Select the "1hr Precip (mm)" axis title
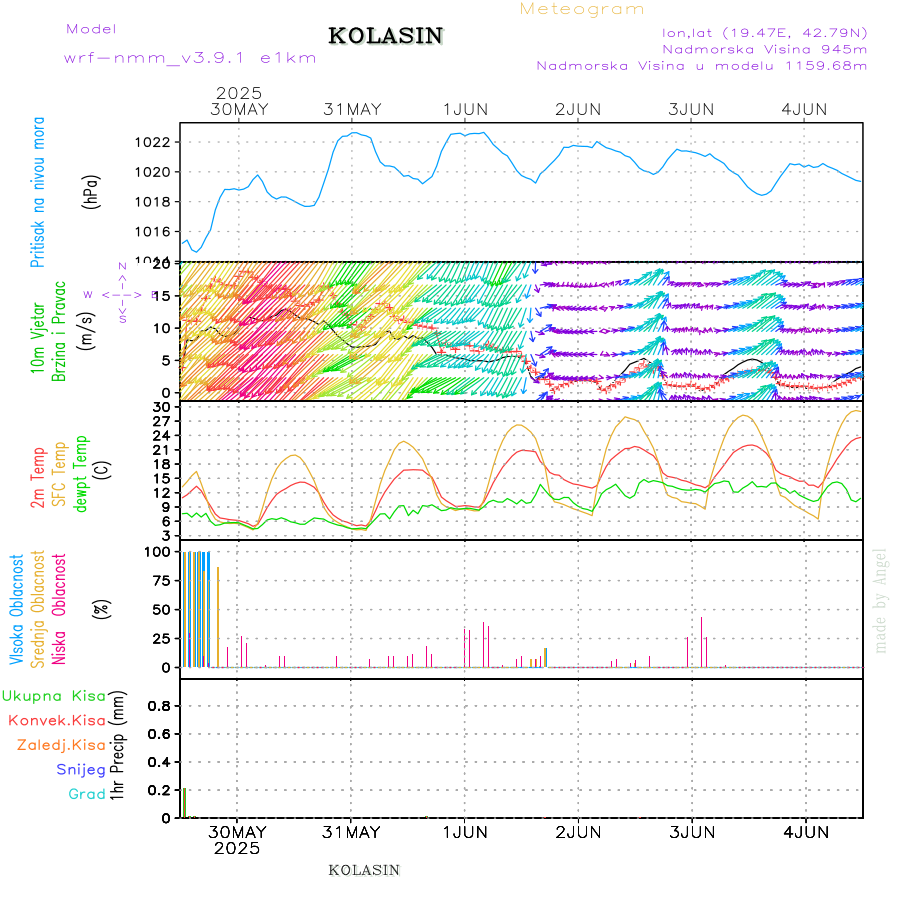This screenshot has width=900, height=900. click(117, 746)
